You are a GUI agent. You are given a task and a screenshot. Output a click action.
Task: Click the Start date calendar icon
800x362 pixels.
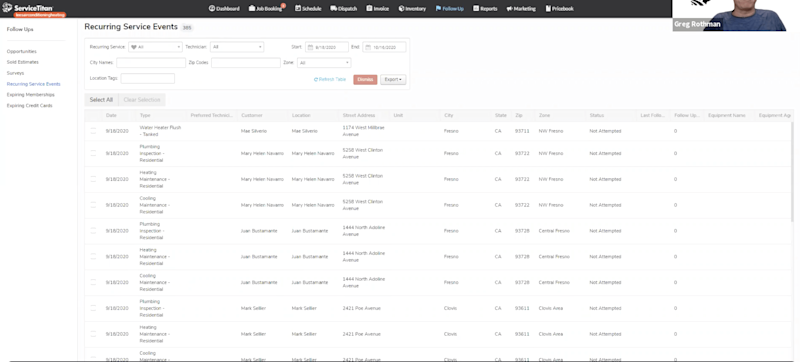(310, 47)
